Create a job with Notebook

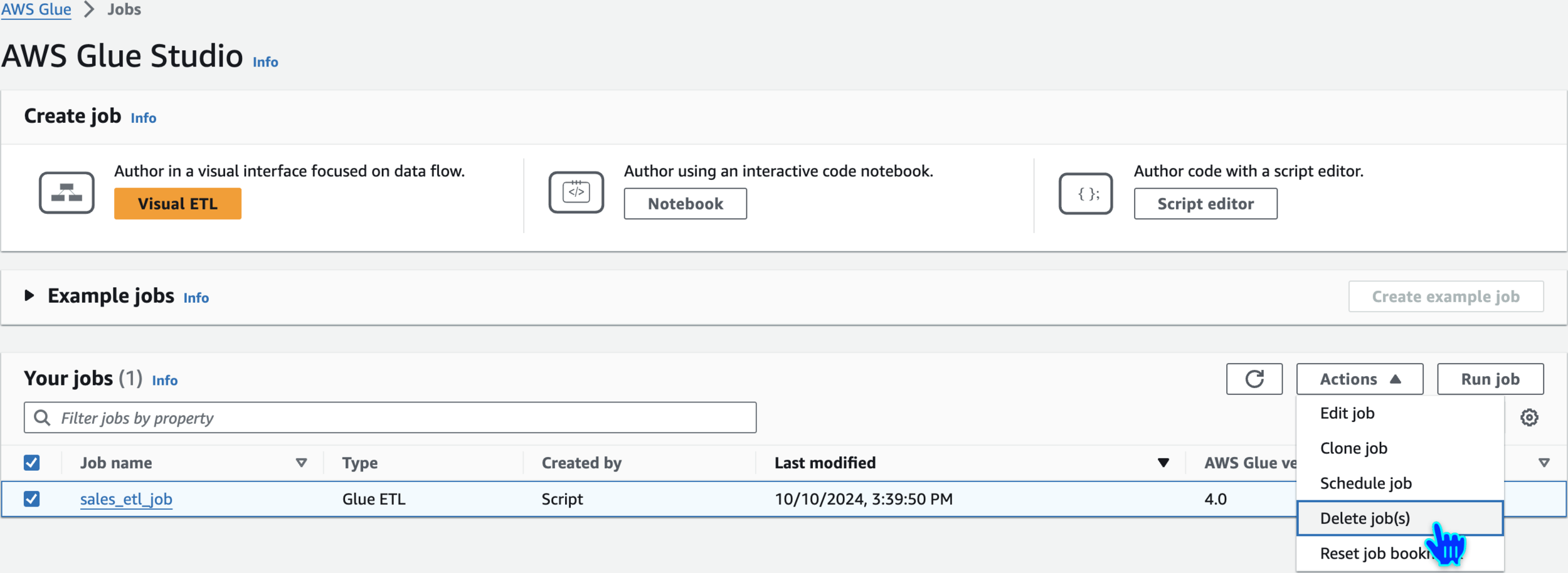click(686, 204)
